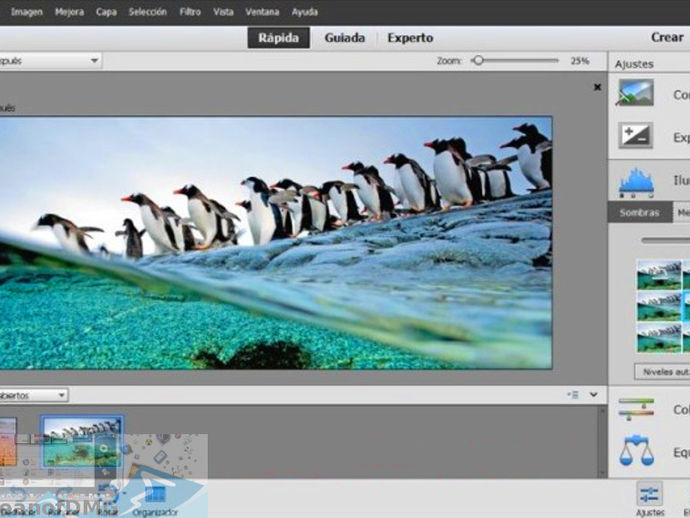Open the Imagen menu

click(26, 12)
